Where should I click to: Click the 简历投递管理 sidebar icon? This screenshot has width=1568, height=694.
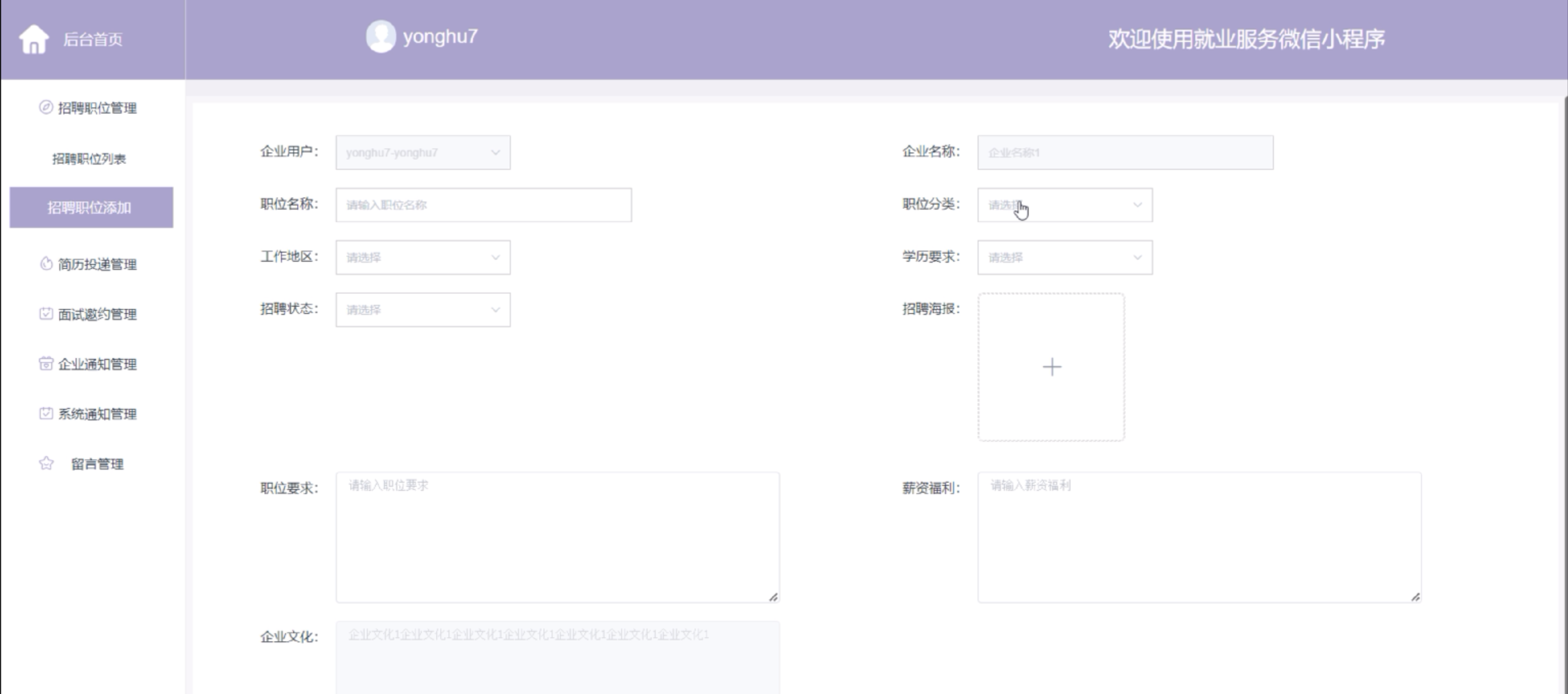[45, 264]
